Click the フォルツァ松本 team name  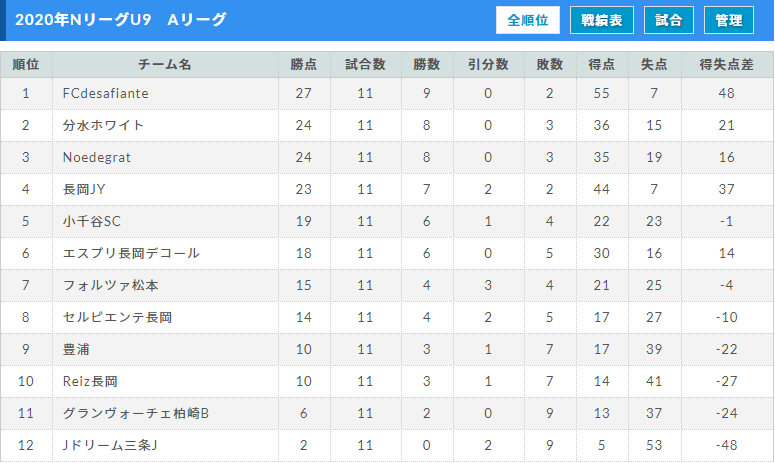(x=110, y=286)
